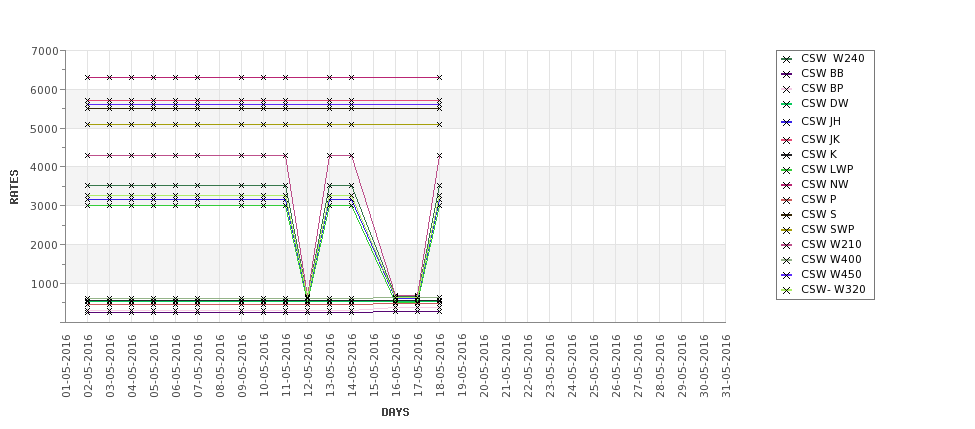This screenshot has height=429, width=975.
Task: Select the 'CSW P' legend label
Action: (818, 200)
